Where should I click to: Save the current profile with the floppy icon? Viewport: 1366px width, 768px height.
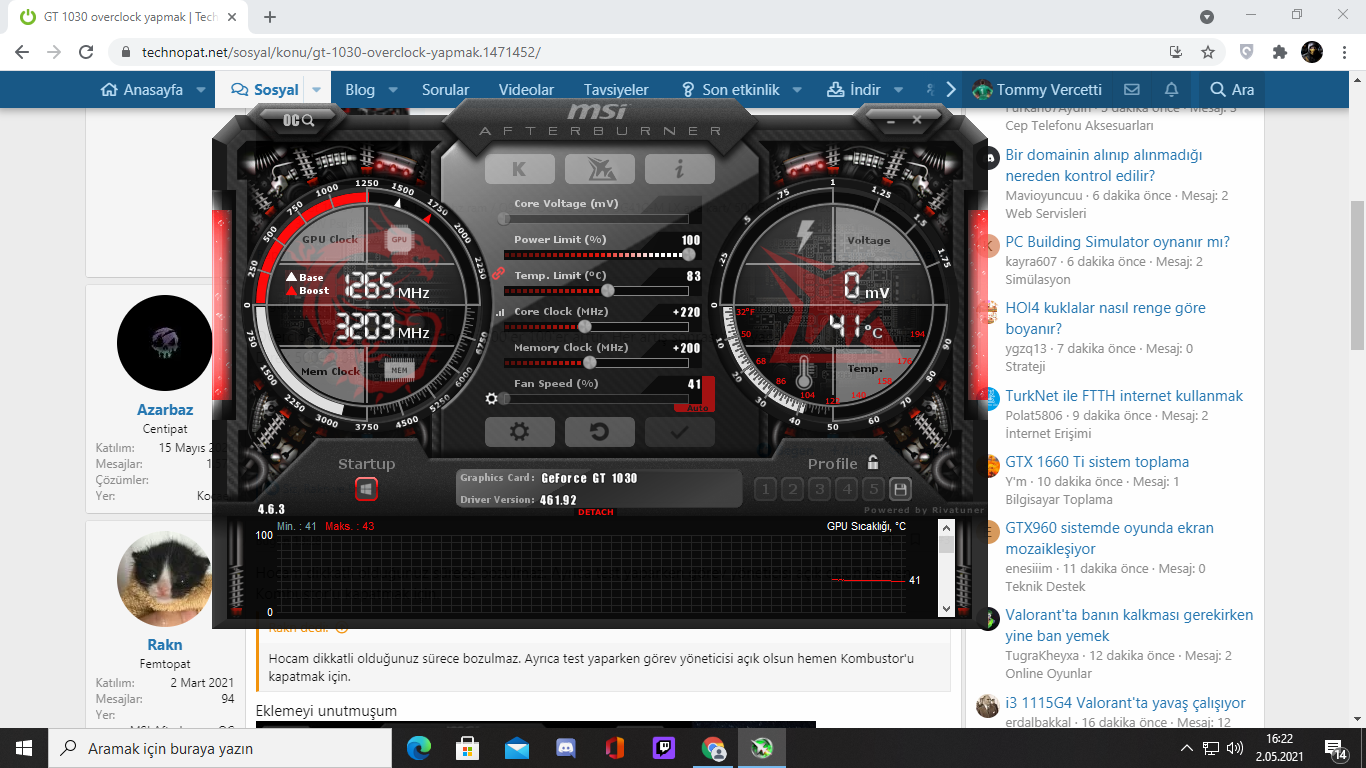coord(900,489)
